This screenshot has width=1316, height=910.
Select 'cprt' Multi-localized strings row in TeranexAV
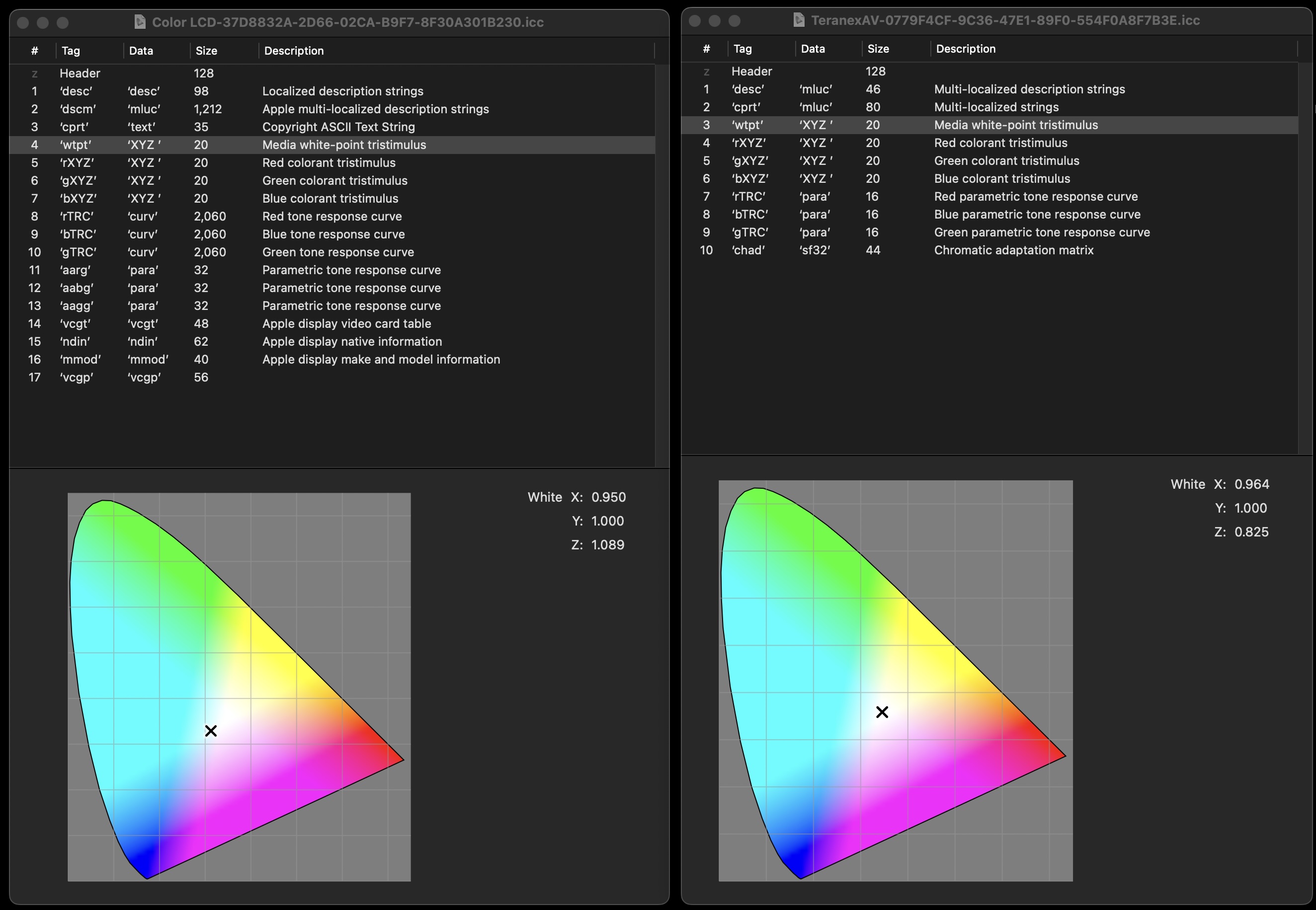tap(989, 107)
